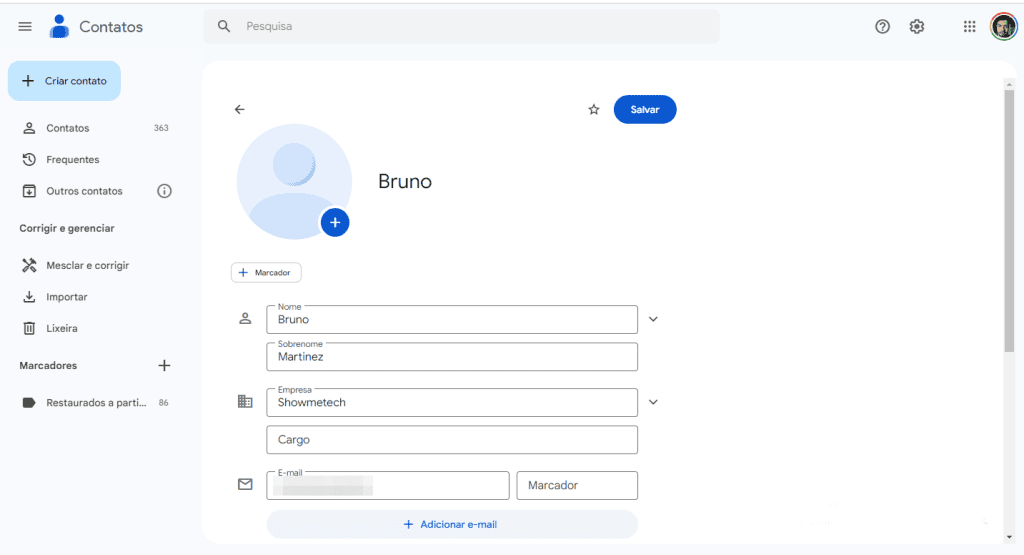1024x555 pixels.
Task: Edit the Nome field with Bruno
Action: tap(452, 319)
